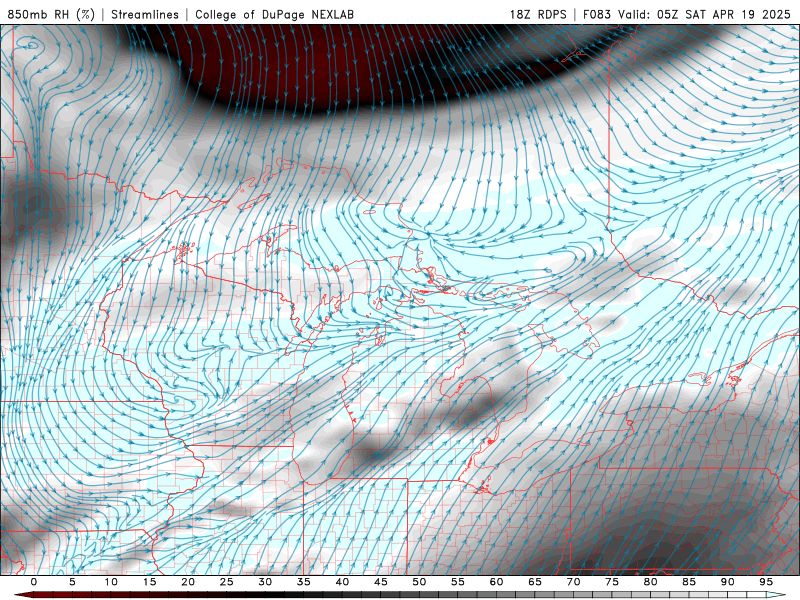Viewport: 800px width, 600px height.
Task: Click the colorbar label '55'
Action: [x=458, y=582]
